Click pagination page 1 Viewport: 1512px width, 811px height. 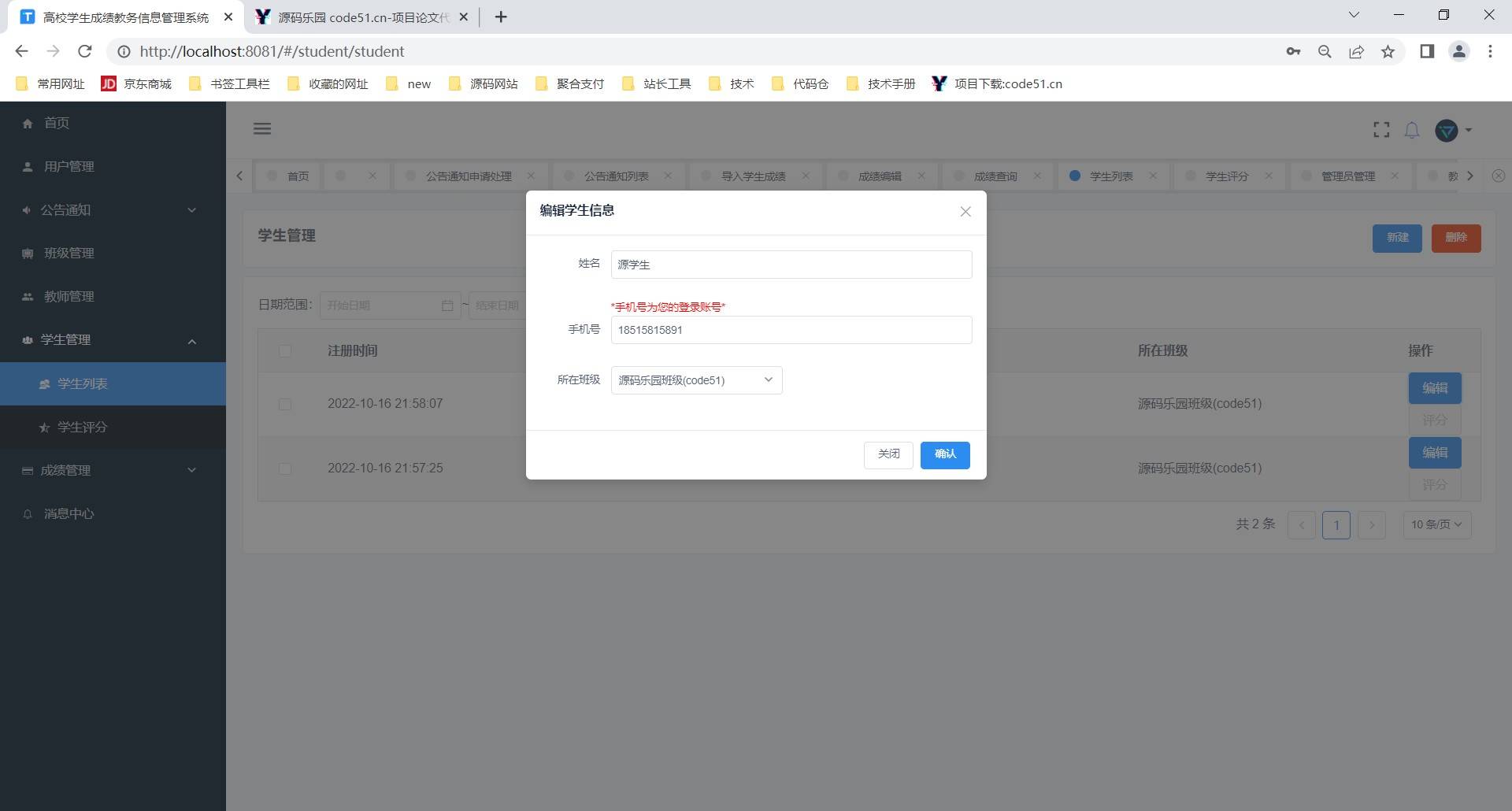(1336, 525)
